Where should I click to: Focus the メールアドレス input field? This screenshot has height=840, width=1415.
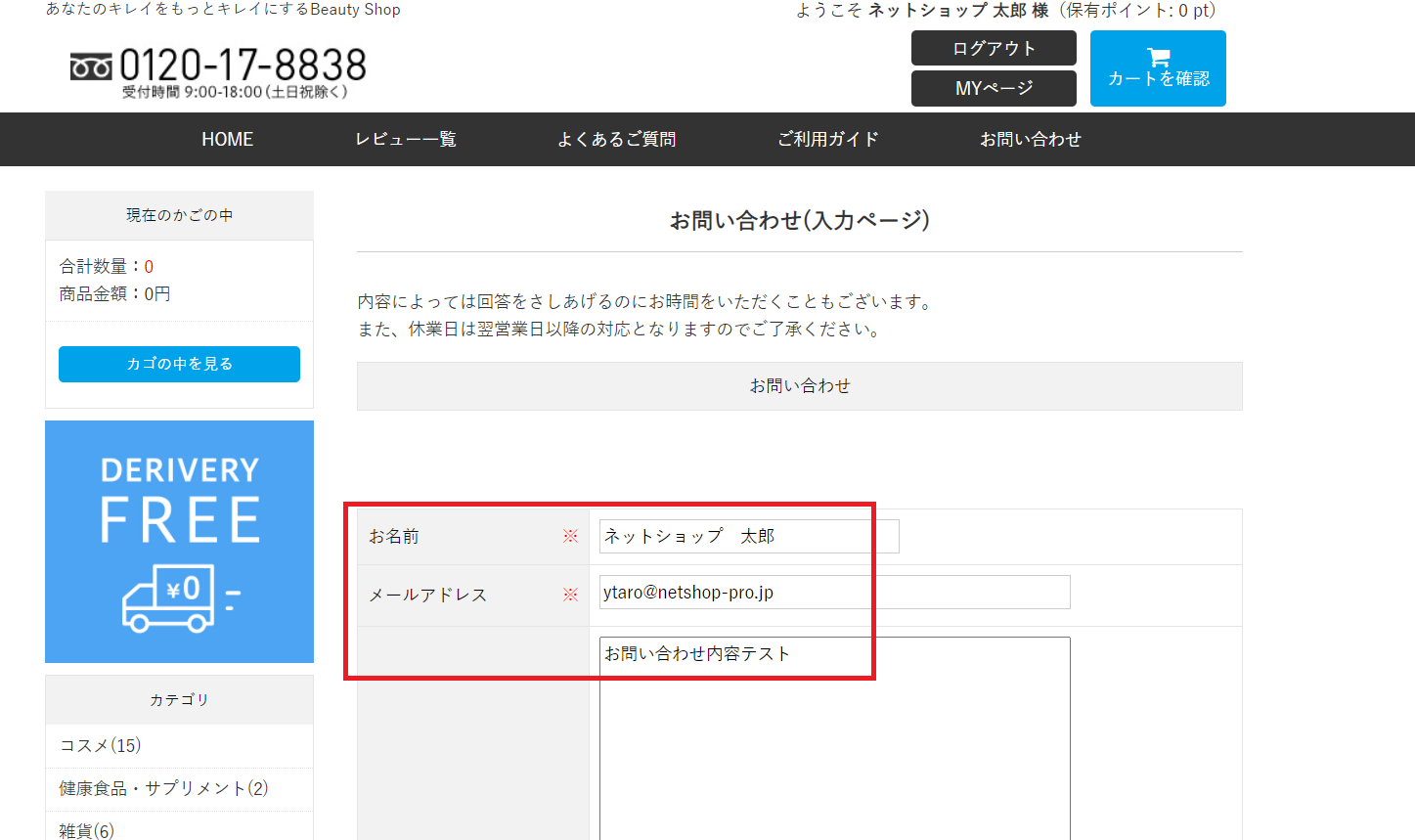click(834, 593)
